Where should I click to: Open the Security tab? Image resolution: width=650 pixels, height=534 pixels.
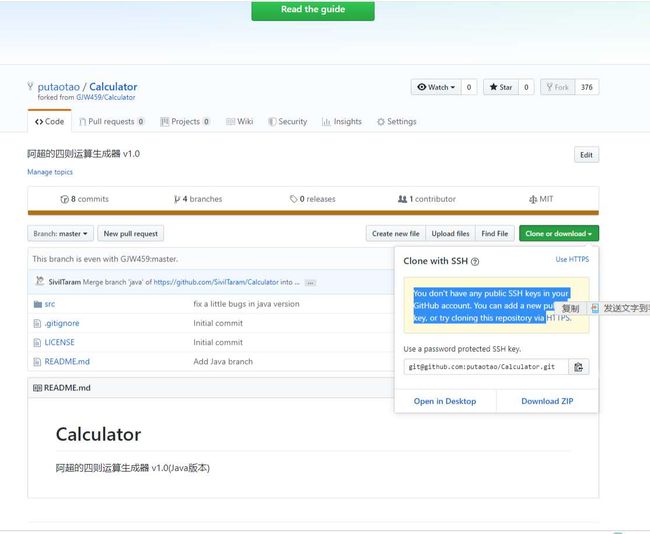coord(288,121)
